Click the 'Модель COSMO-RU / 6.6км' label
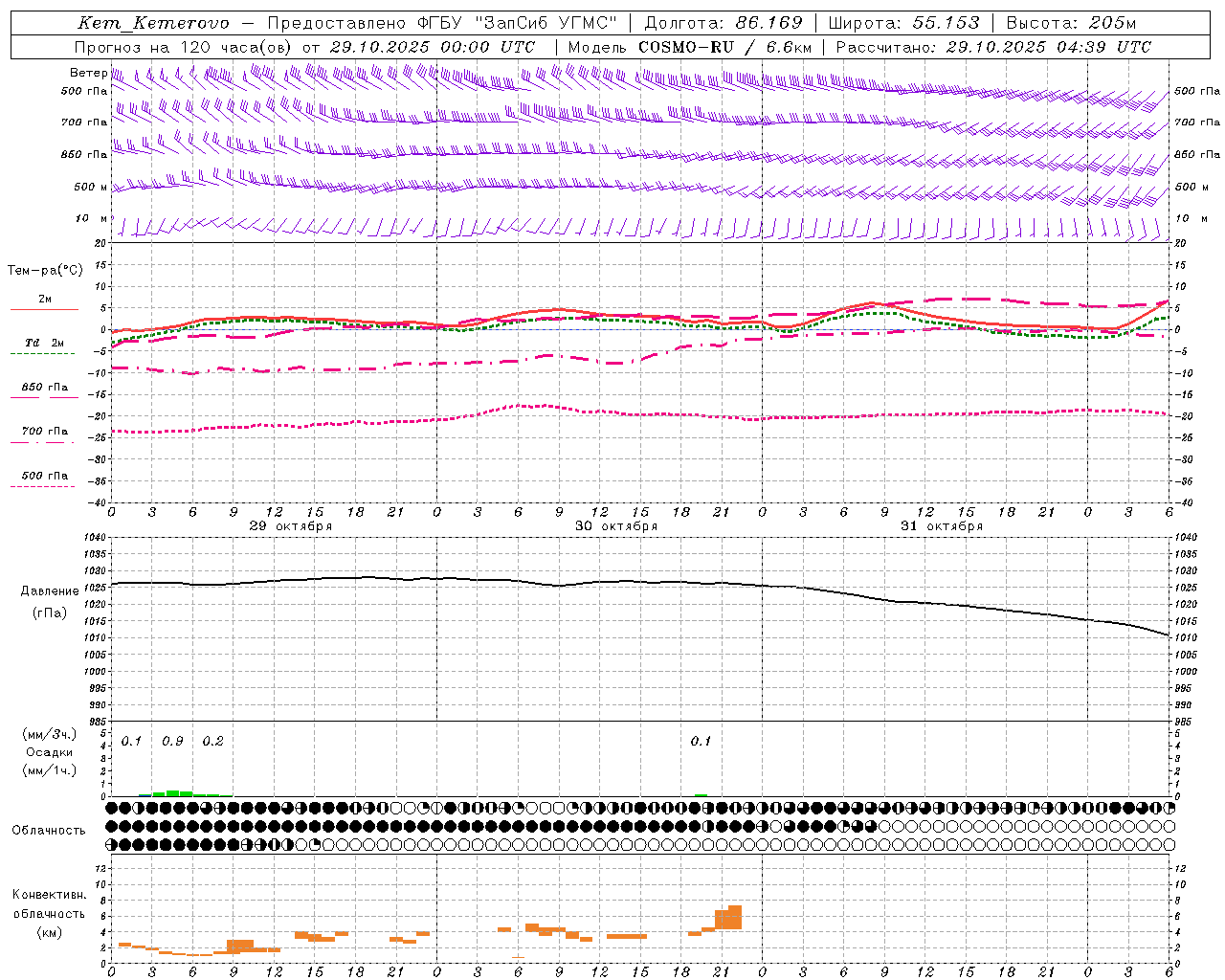 point(690,47)
